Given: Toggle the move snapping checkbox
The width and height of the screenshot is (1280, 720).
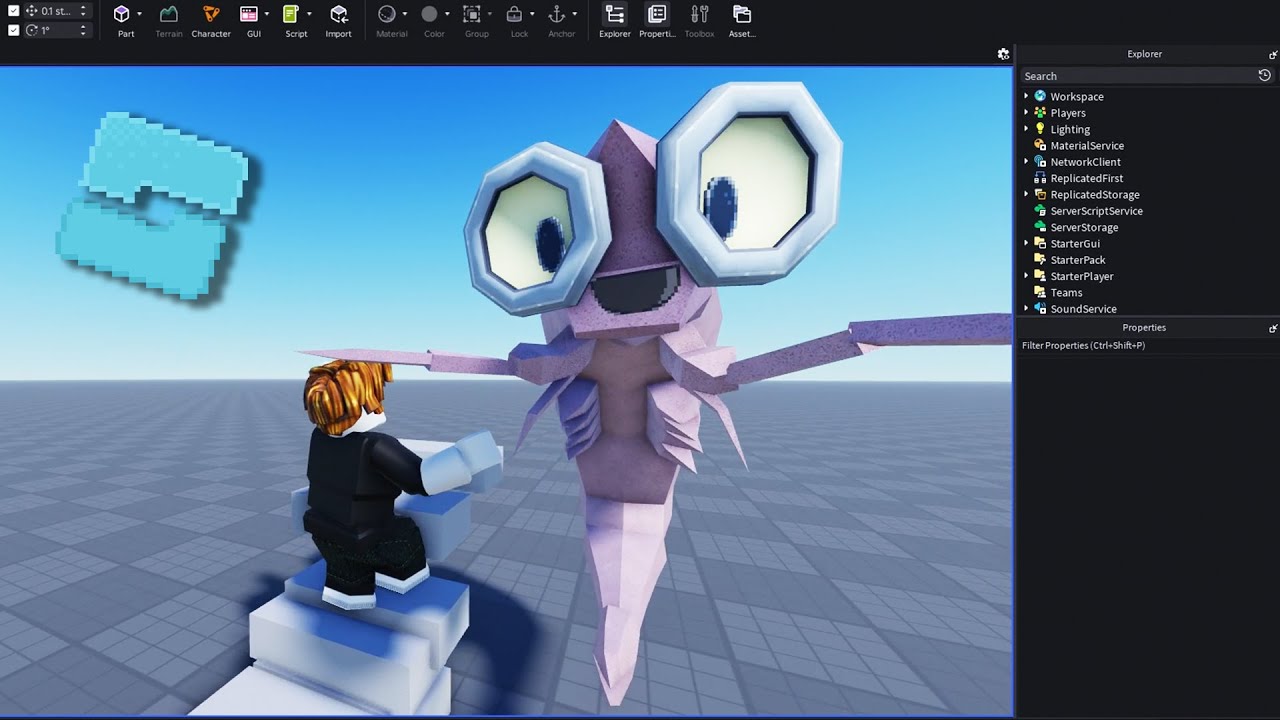Looking at the screenshot, I should [x=13, y=11].
